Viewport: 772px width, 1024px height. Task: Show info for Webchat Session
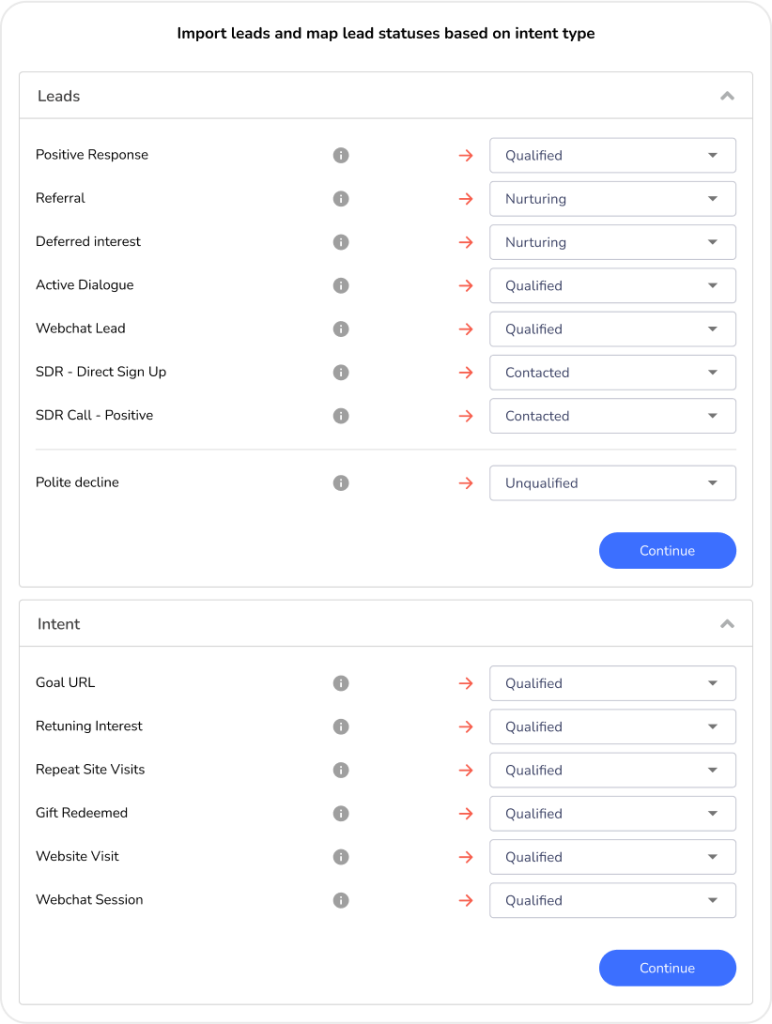(x=340, y=900)
